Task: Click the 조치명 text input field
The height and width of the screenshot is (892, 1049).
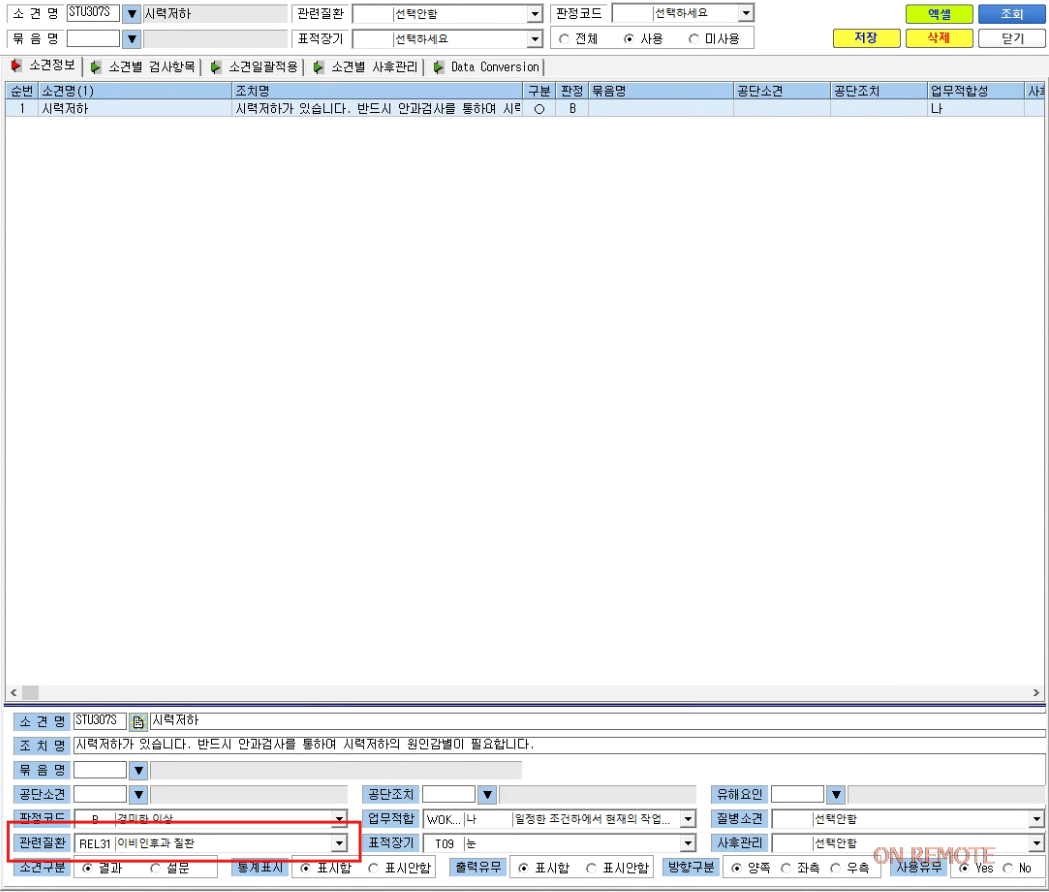Action: coord(559,745)
